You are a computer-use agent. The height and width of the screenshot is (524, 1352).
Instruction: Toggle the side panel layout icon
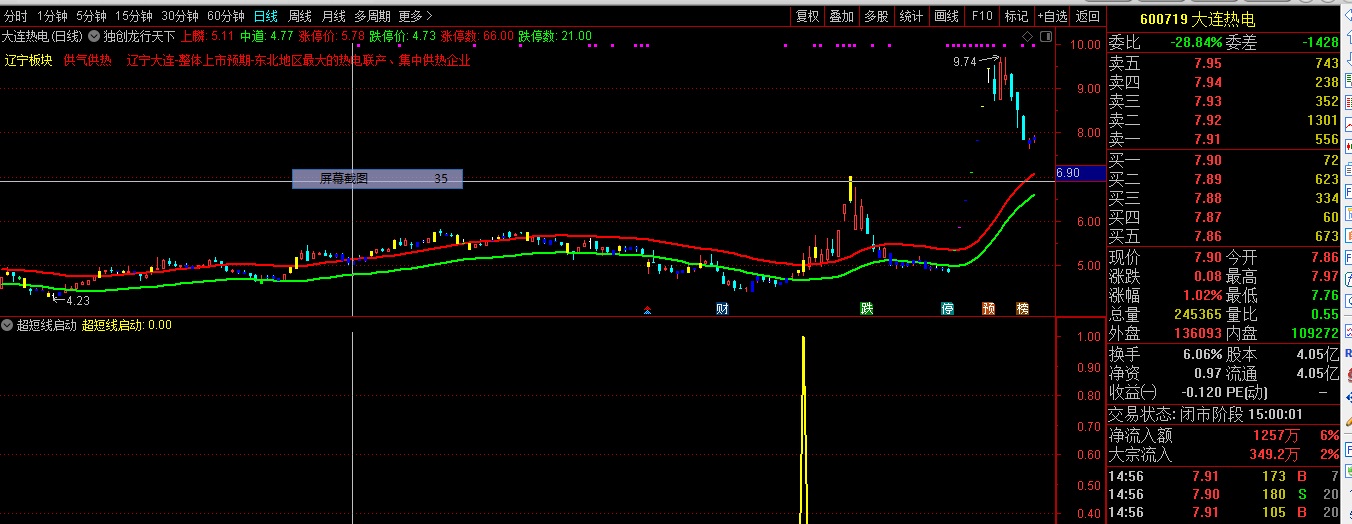pyautogui.click(x=1046, y=37)
